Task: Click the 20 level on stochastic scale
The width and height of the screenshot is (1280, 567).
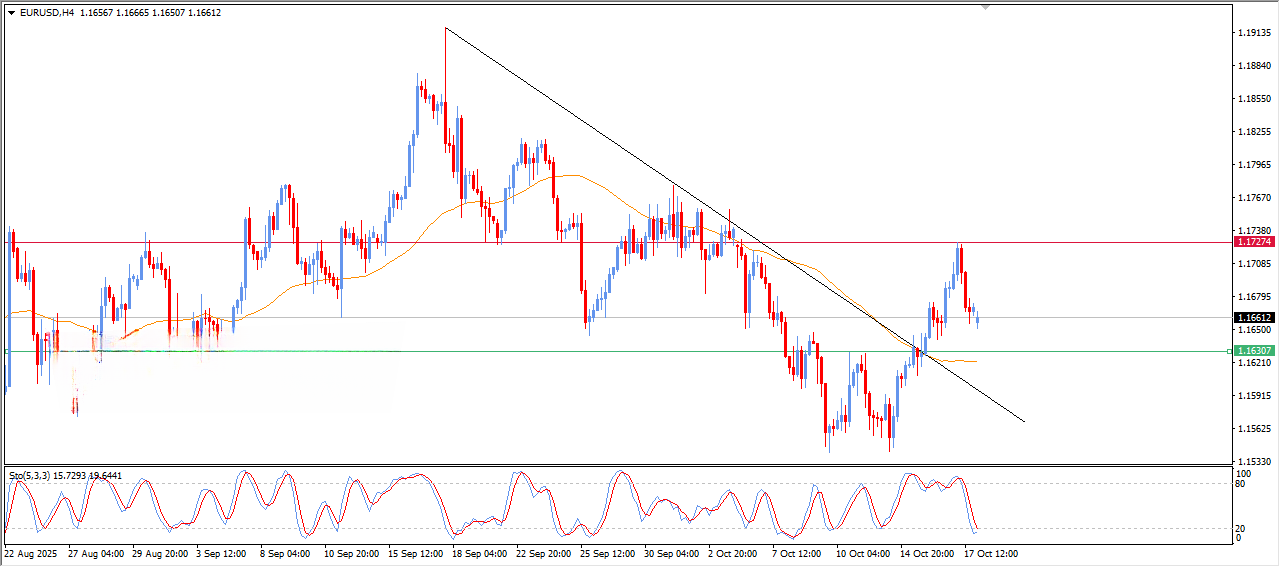Action: (1243, 527)
